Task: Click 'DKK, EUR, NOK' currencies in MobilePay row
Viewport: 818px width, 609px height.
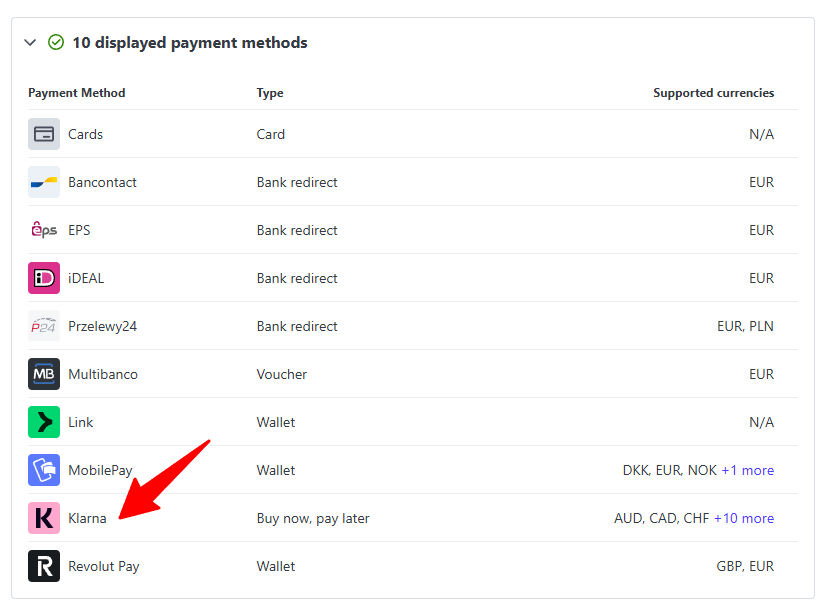Action: [670, 470]
